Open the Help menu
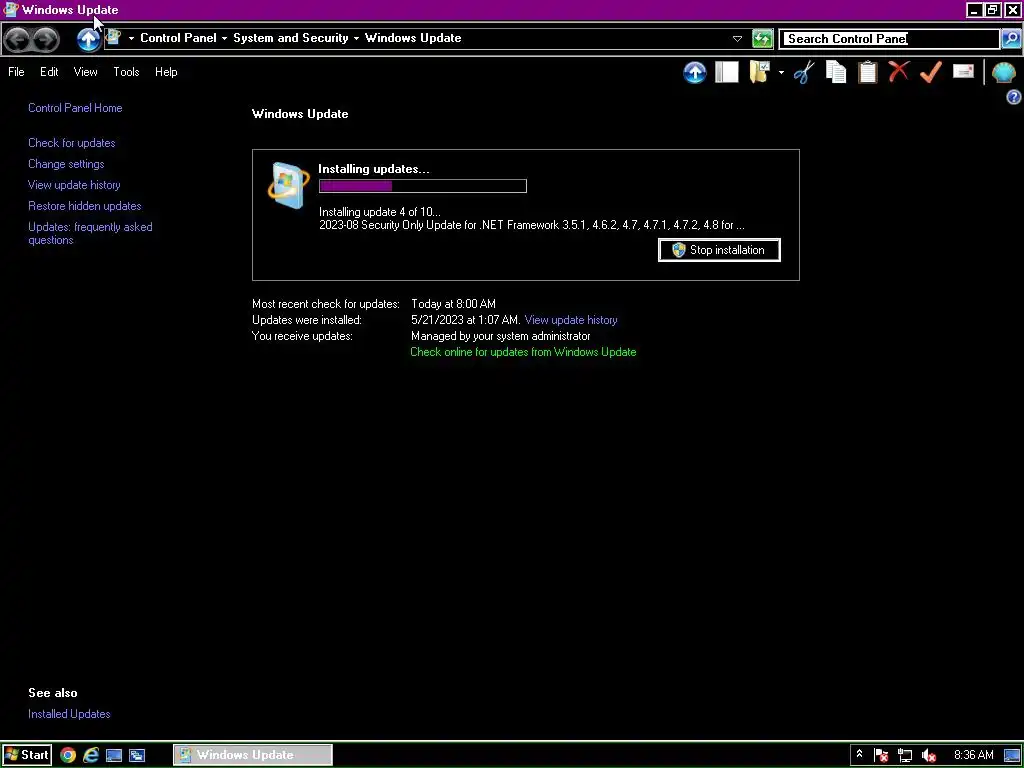The height and width of the screenshot is (768, 1024). 166,72
